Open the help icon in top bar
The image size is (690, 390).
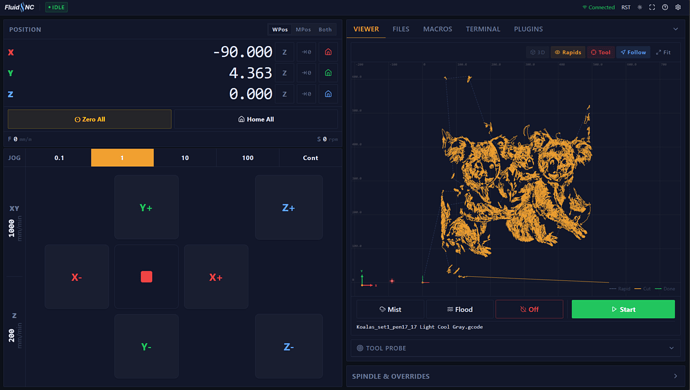tap(665, 7)
